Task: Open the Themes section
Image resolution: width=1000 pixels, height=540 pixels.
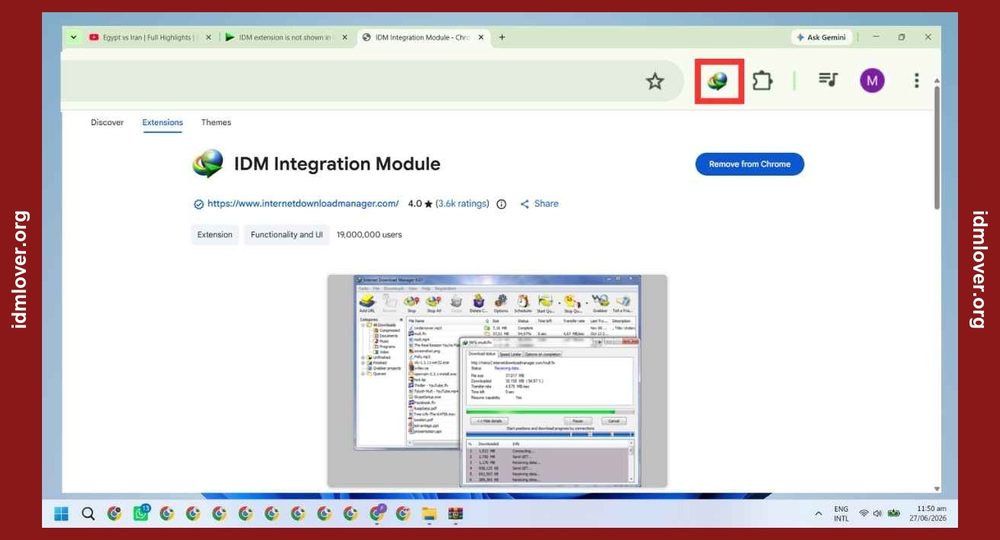Action: (216, 122)
